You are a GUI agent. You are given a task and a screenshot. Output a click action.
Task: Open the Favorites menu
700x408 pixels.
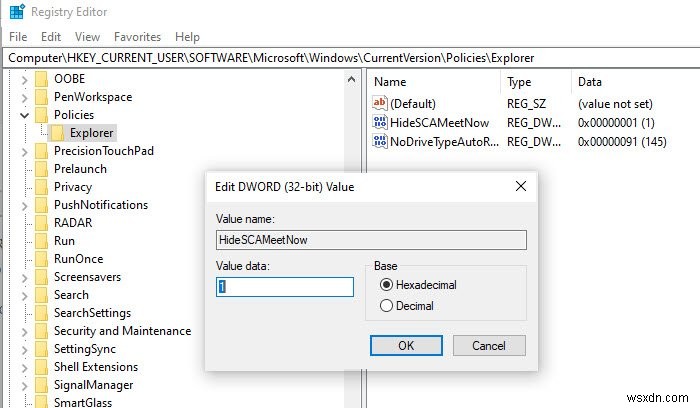[137, 37]
